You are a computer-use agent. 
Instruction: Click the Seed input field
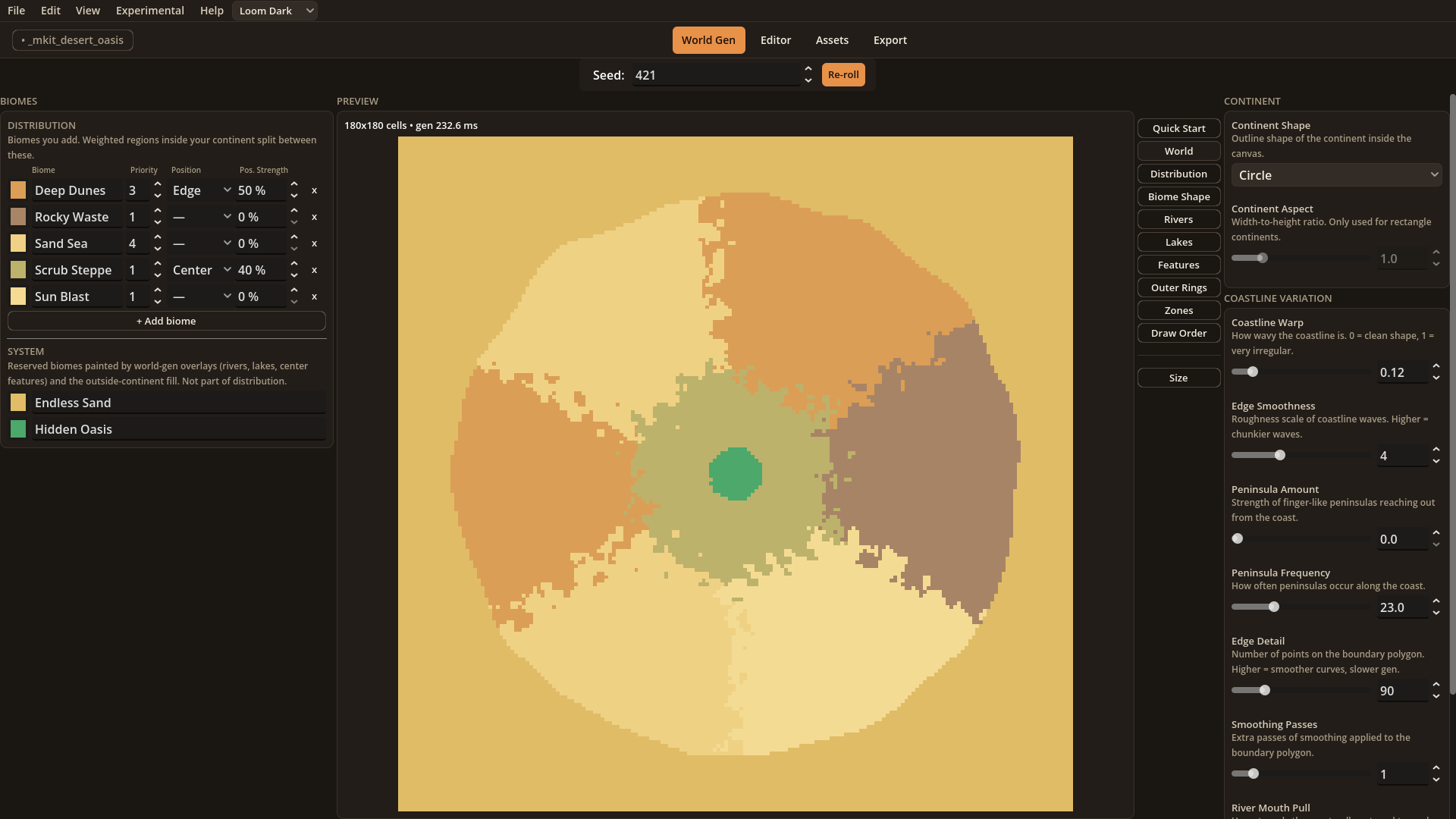point(717,75)
